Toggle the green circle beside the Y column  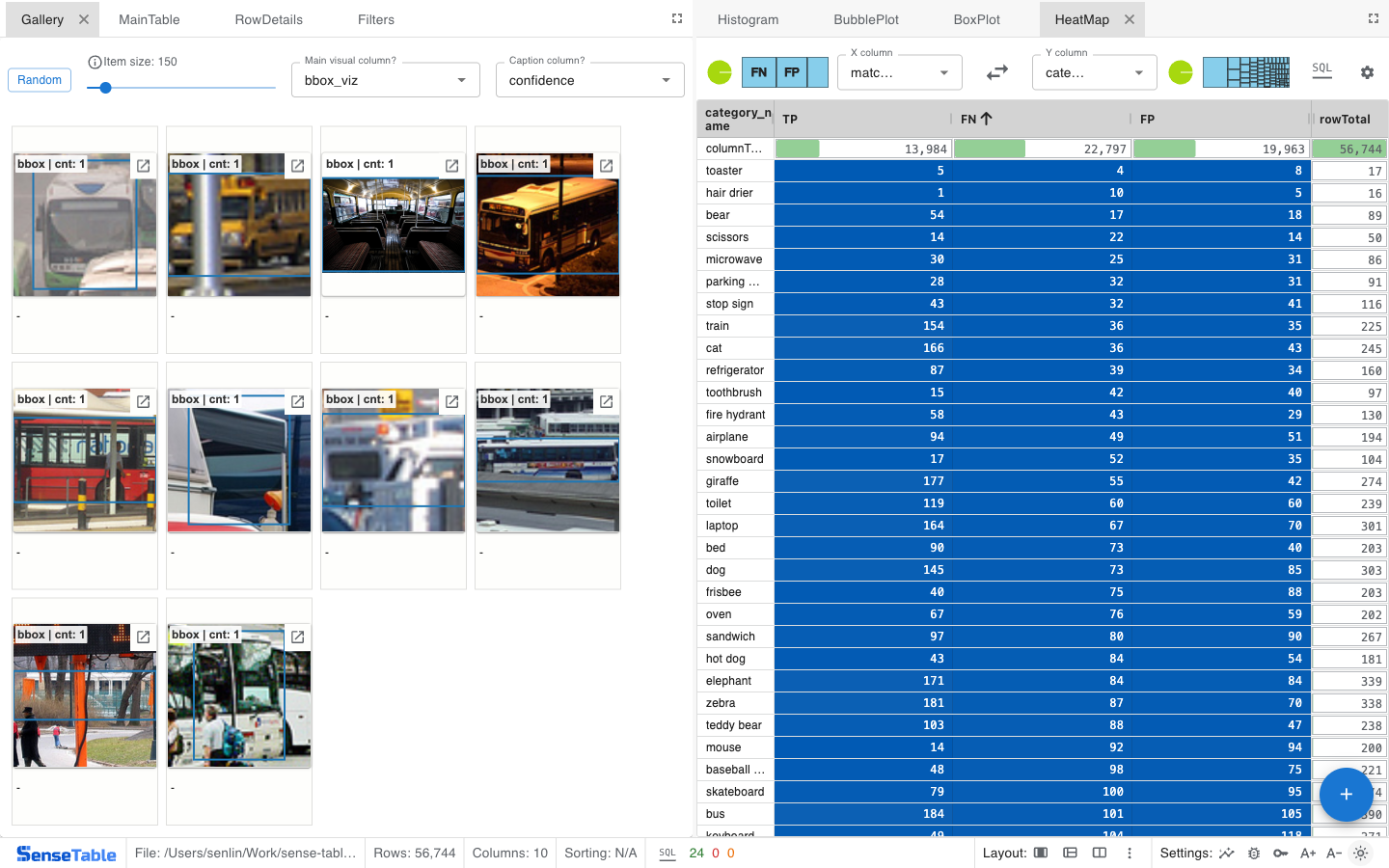click(1181, 72)
